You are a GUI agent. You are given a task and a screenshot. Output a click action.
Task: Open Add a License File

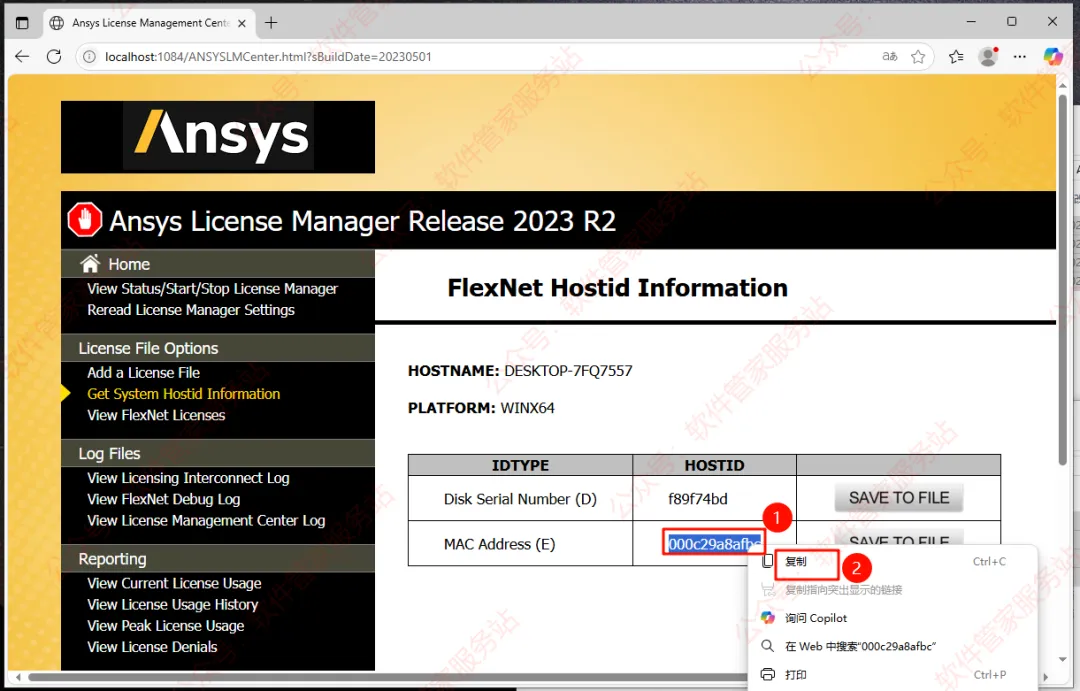click(x=143, y=373)
